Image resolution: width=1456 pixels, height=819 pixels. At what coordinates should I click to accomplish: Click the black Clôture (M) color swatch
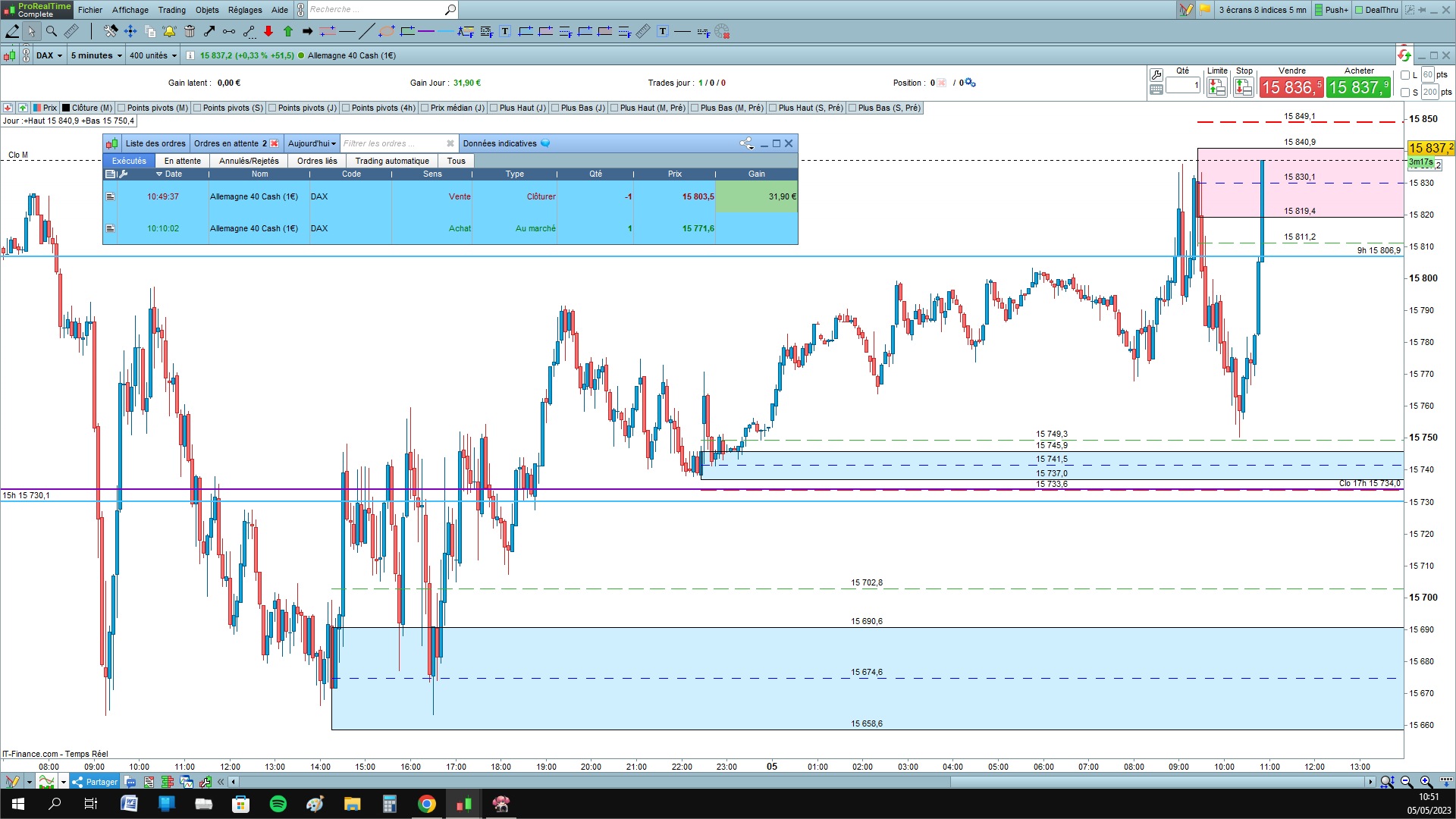coord(66,108)
